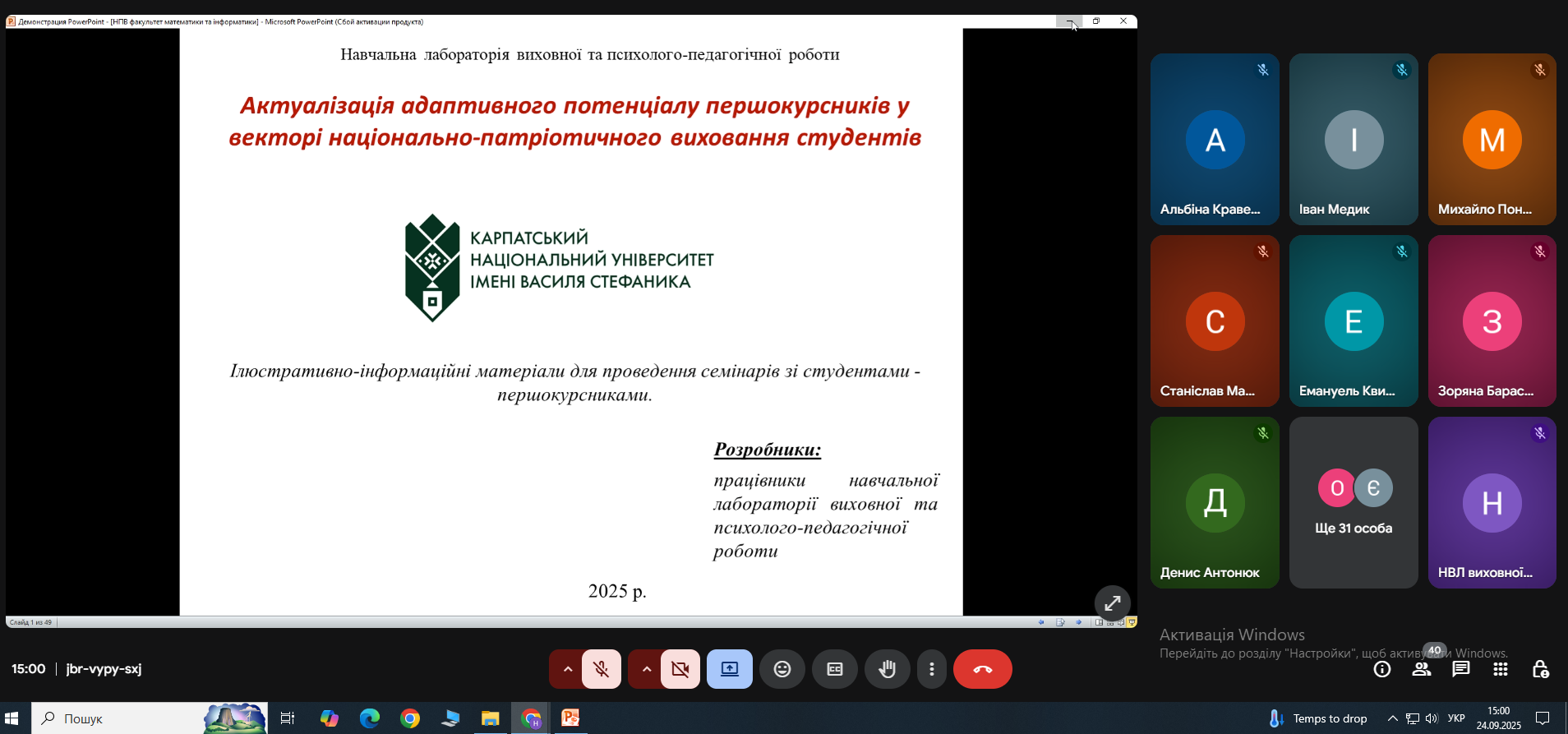
Task: Click the present screen icon
Action: tap(730, 669)
